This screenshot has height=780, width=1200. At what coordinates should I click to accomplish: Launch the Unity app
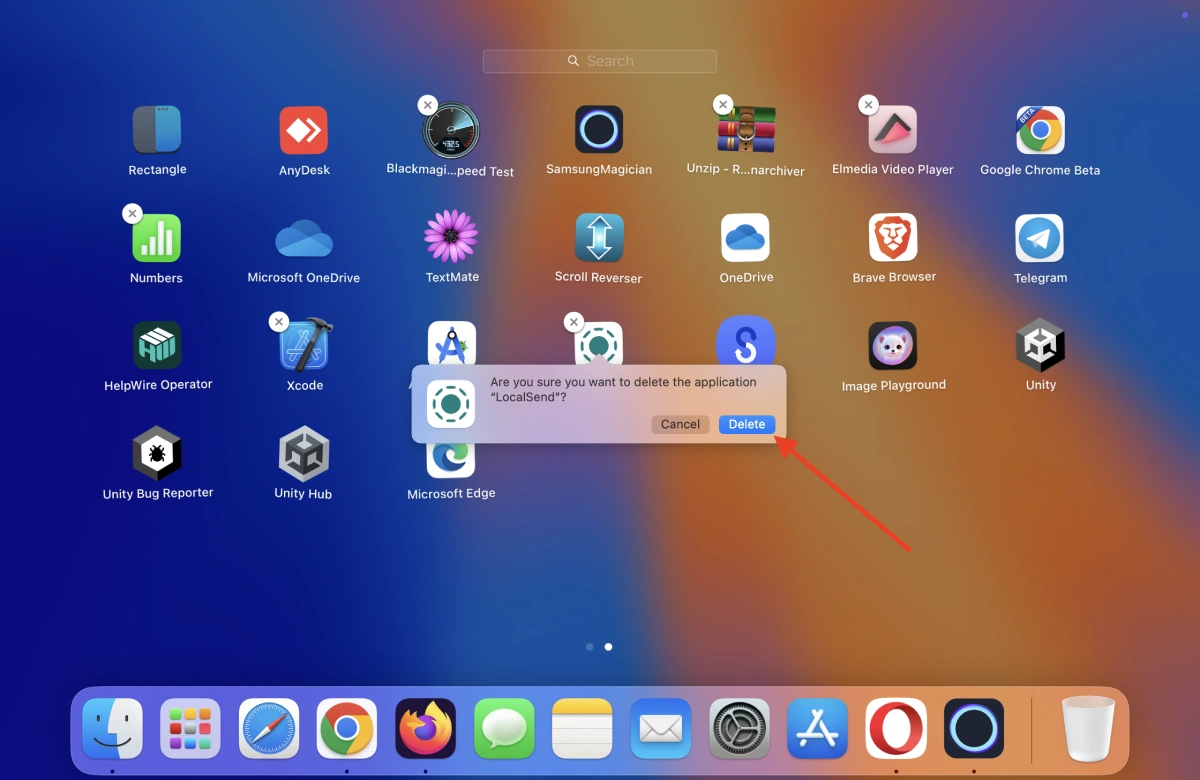pos(1040,346)
